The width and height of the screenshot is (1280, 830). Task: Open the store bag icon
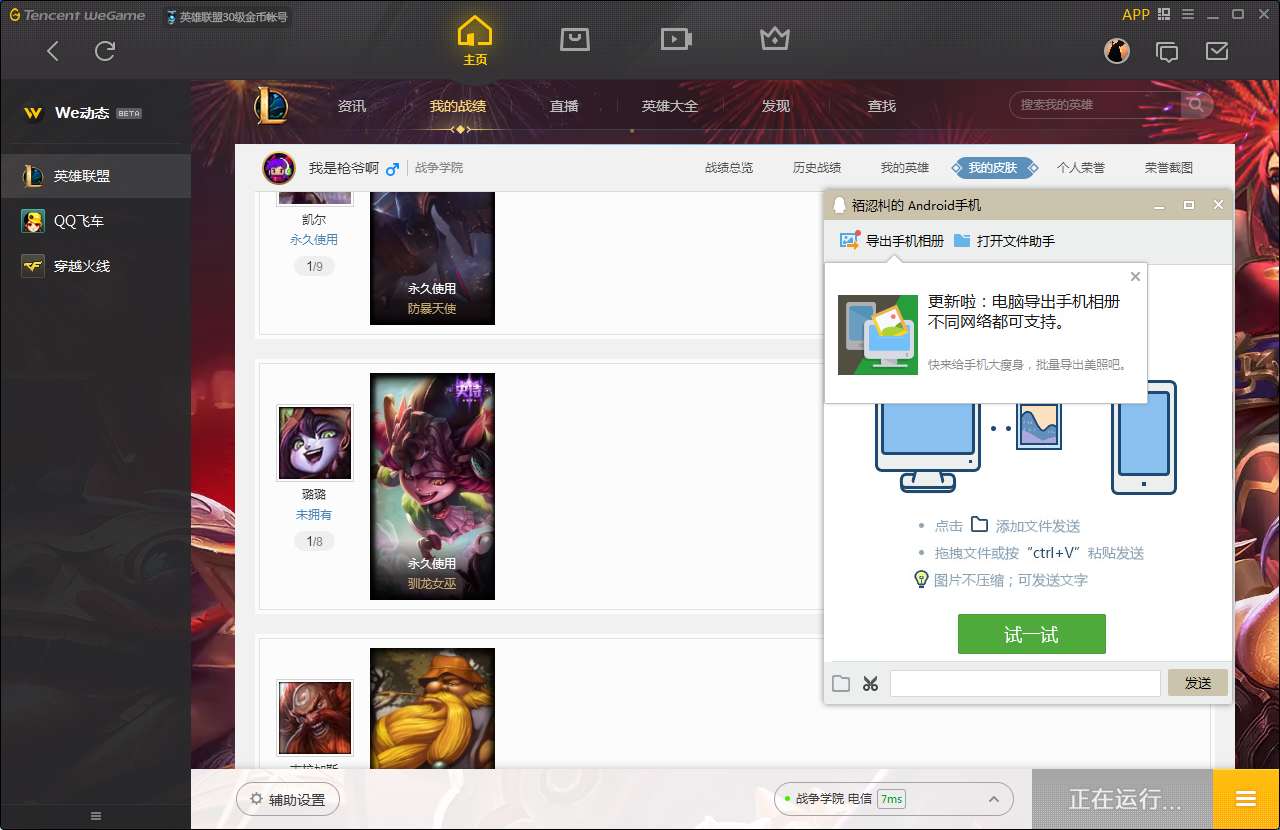point(575,39)
